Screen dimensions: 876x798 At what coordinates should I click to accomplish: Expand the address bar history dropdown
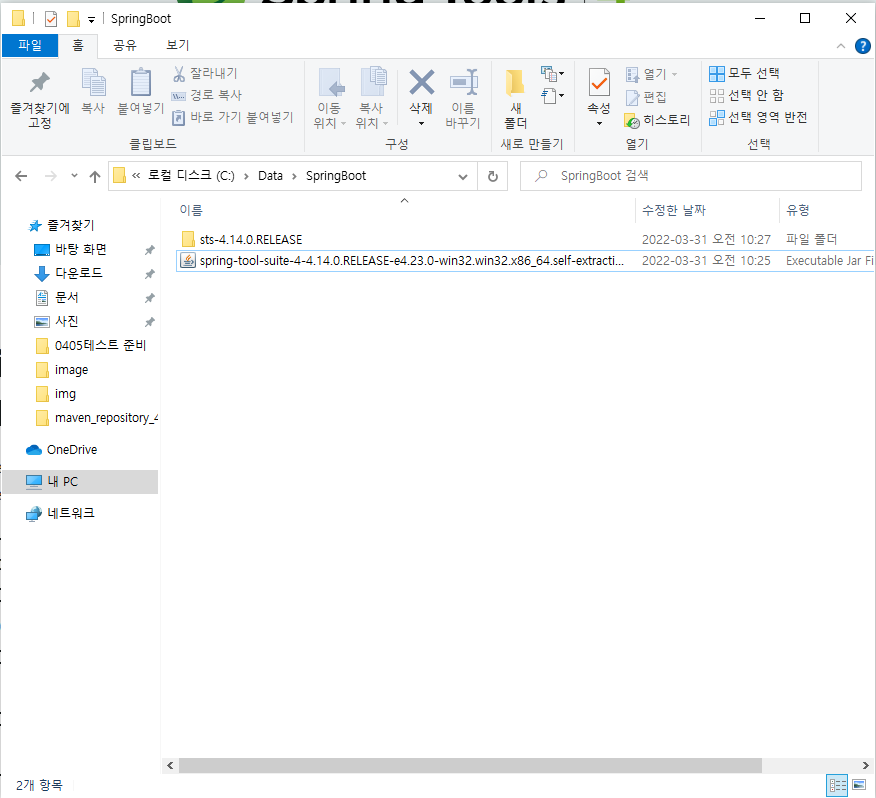(x=463, y=177)
